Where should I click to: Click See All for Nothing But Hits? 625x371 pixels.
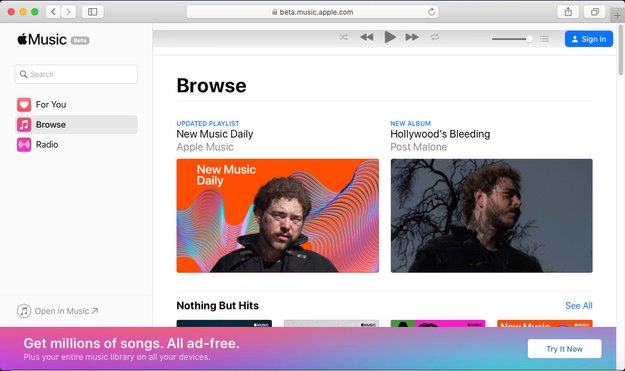(579, 306)
